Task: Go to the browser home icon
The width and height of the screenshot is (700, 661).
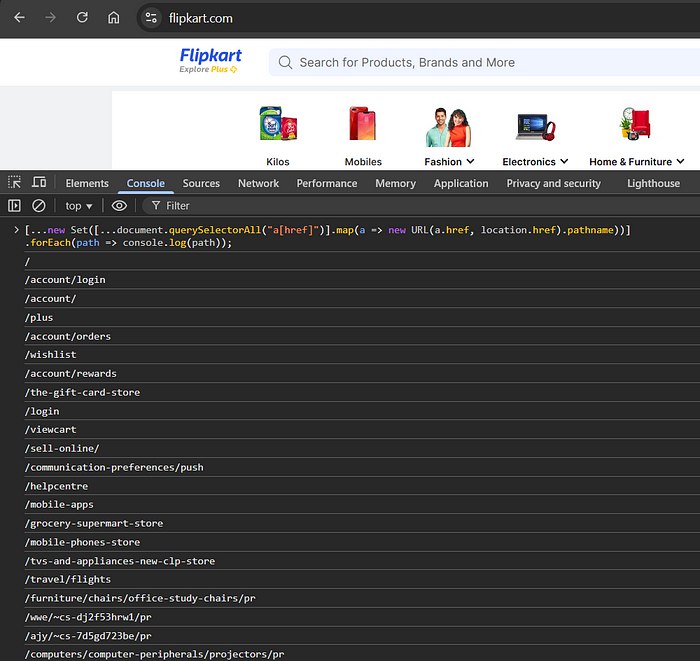Action: point(114,17)
